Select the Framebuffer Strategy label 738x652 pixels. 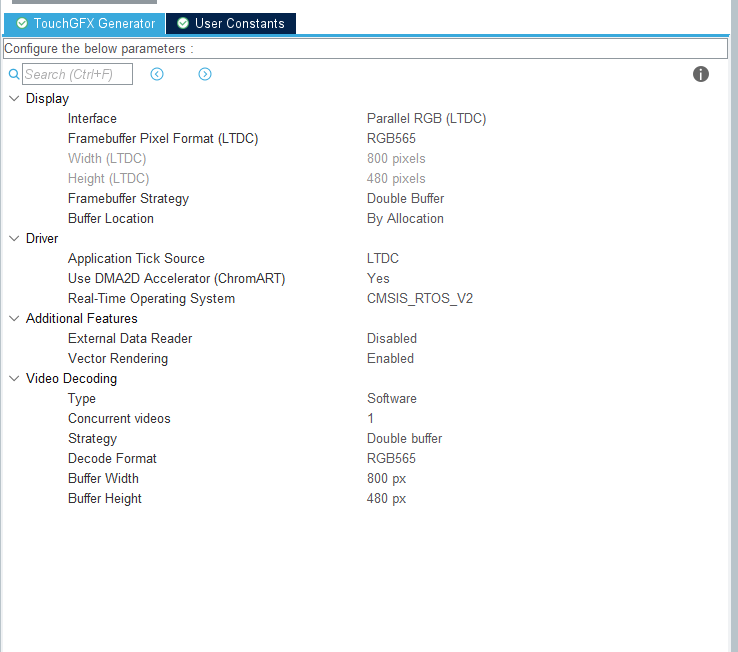[128, 199]
